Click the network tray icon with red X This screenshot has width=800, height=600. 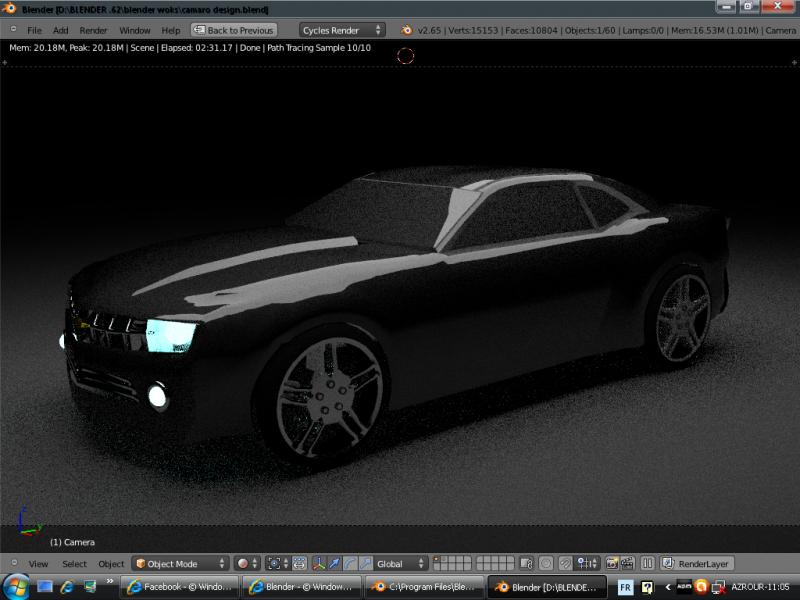(719, 587)
